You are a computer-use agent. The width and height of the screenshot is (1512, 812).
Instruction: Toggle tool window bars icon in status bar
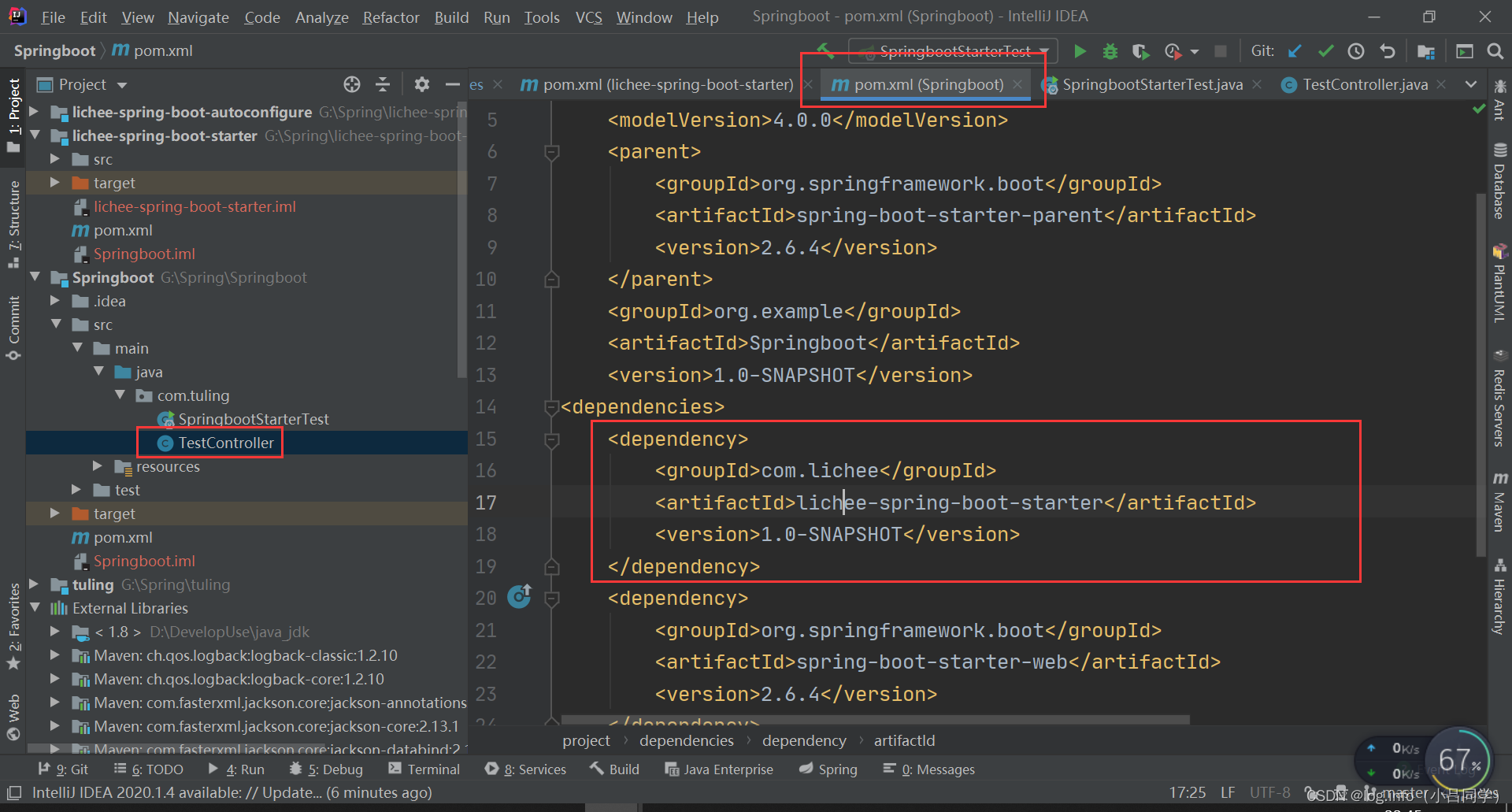[x=13, y=792]
